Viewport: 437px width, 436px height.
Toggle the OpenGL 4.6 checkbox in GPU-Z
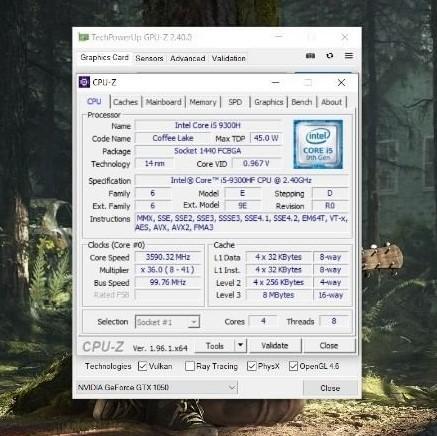293,366
